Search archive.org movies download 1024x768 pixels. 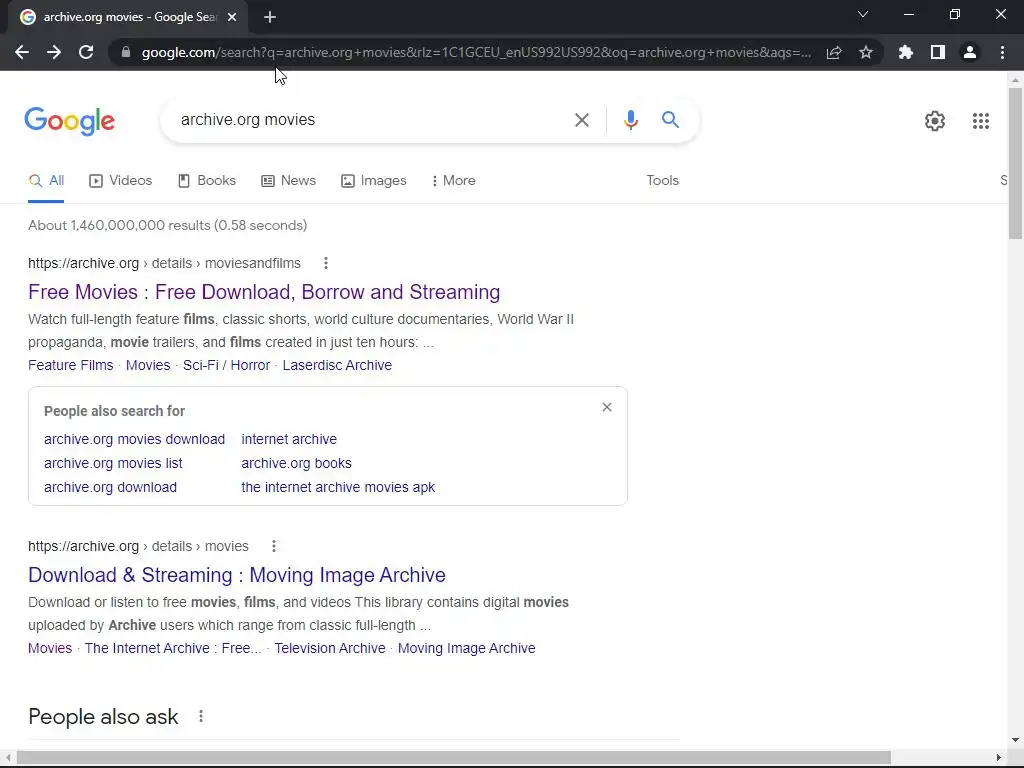tap(135, 440)
